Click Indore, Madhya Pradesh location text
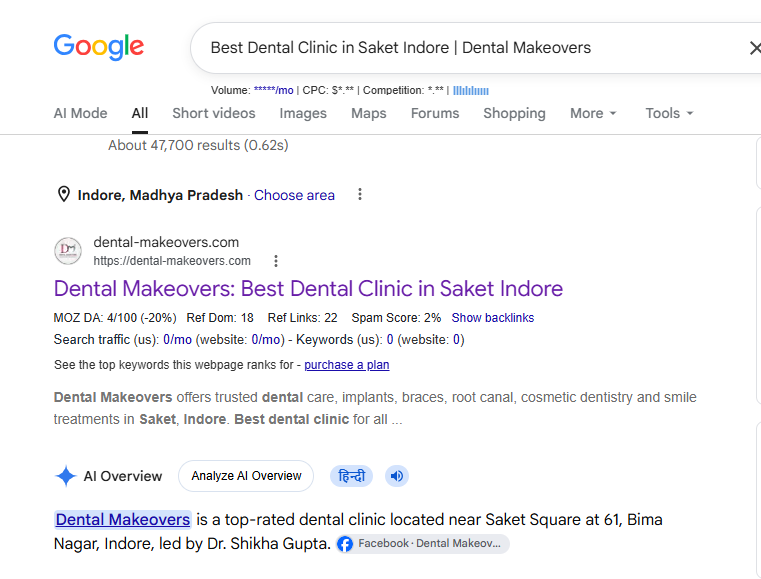 point(160,195)
